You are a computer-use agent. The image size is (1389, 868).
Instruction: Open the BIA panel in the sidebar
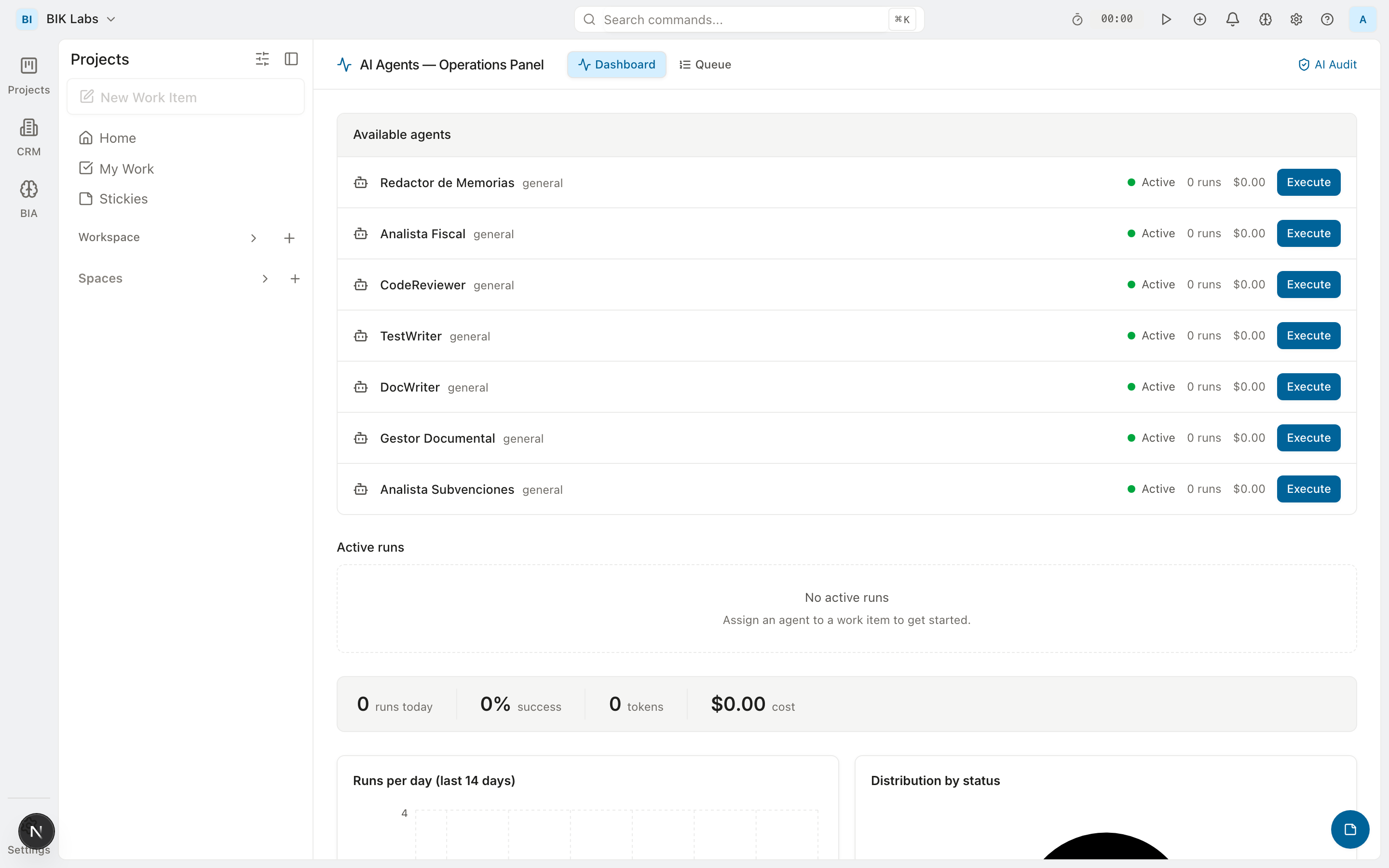tap(28, 195)
